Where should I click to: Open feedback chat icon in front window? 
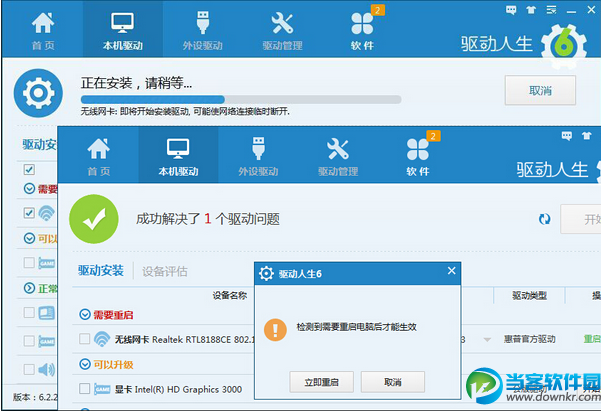567,135
